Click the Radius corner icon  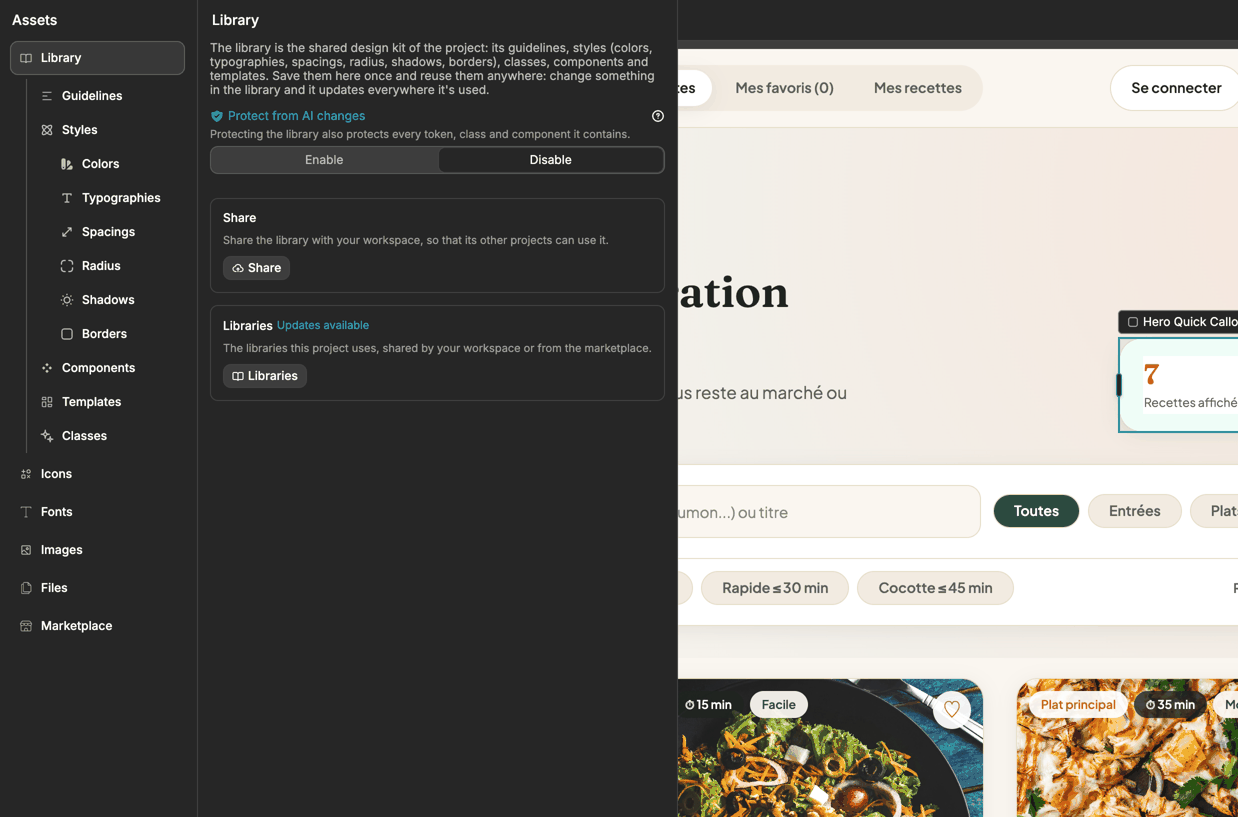(67, 266)
